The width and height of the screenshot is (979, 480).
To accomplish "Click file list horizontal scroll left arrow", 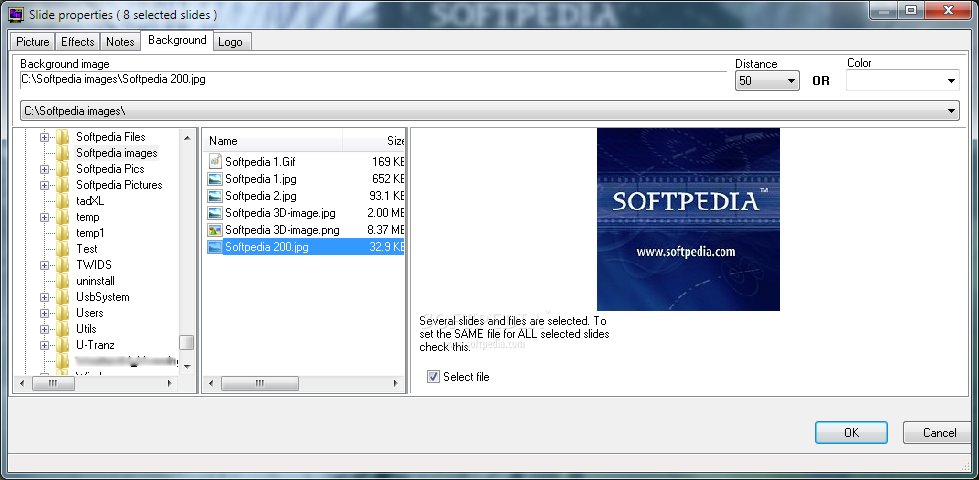I will point(211,383).
